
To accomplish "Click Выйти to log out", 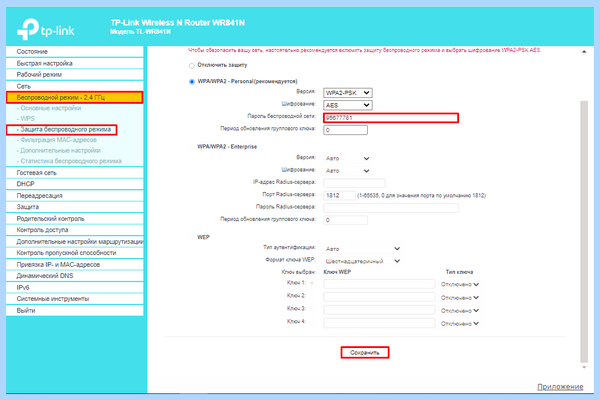I will 75,310.
